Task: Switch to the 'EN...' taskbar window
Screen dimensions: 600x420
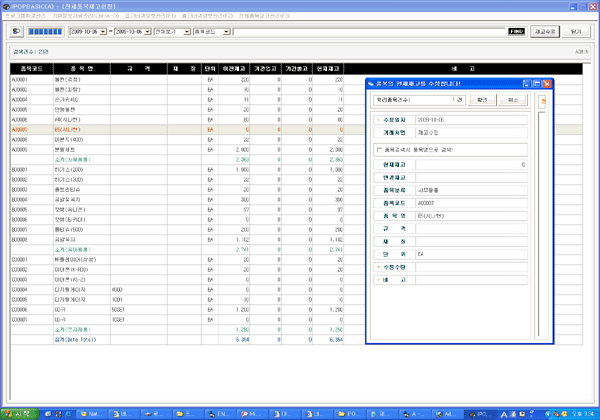Action: 222,414
